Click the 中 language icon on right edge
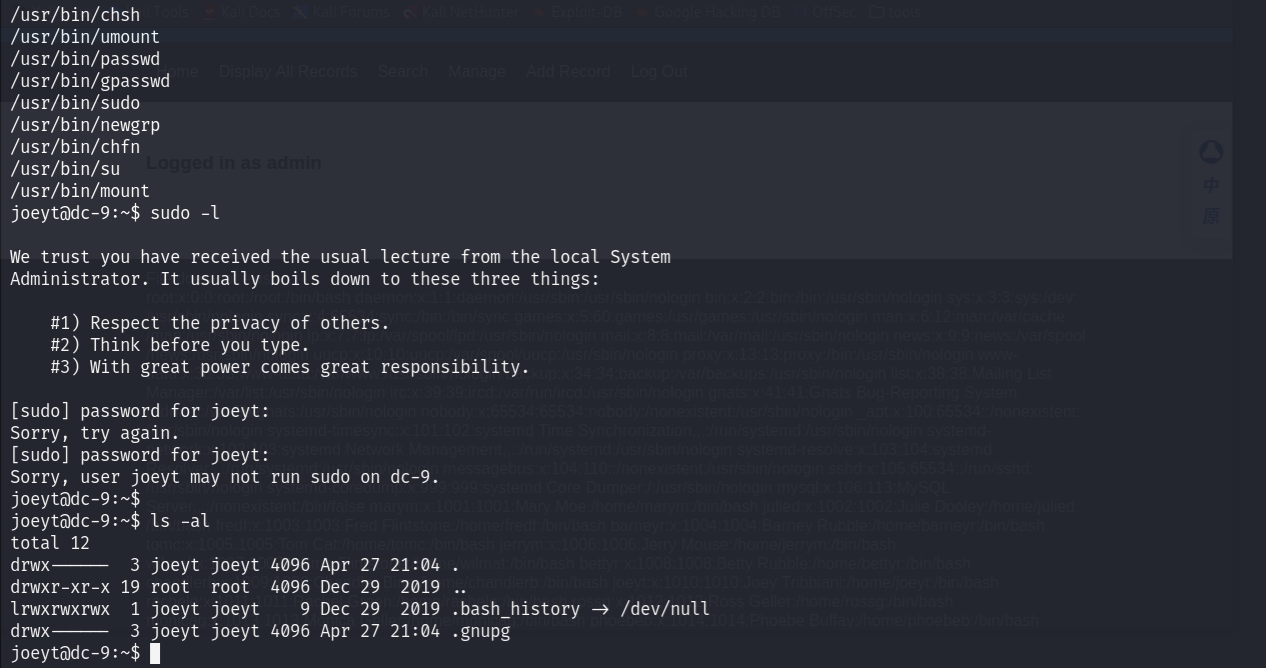Image resolution: width=1266 pixels, height=668 pixels. pyautogui.click(x=1211, y=186)
